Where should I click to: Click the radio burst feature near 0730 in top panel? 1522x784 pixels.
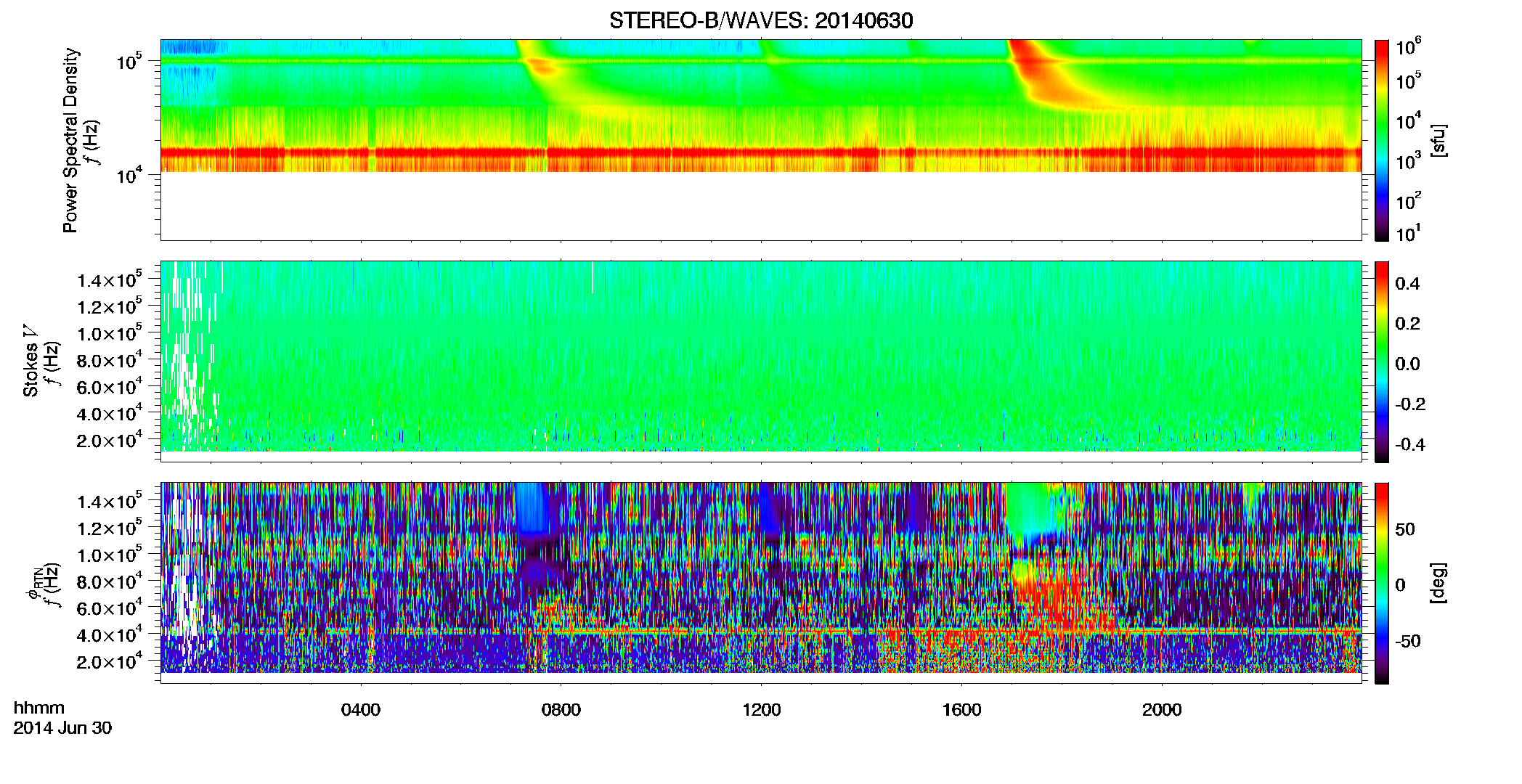pyautogui.click(x=541, y=67)
